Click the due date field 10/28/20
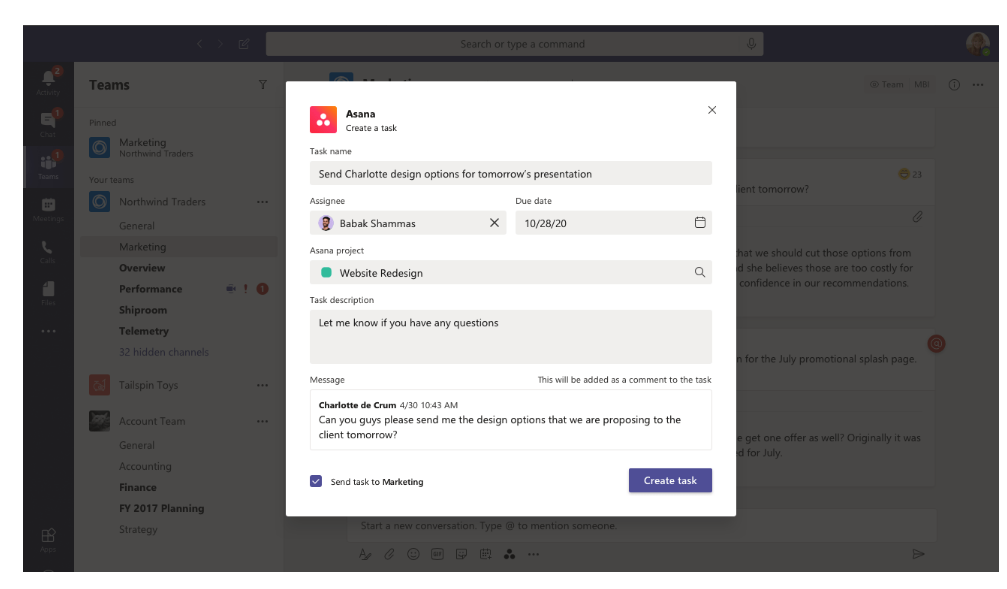 (x=613, y=223)
